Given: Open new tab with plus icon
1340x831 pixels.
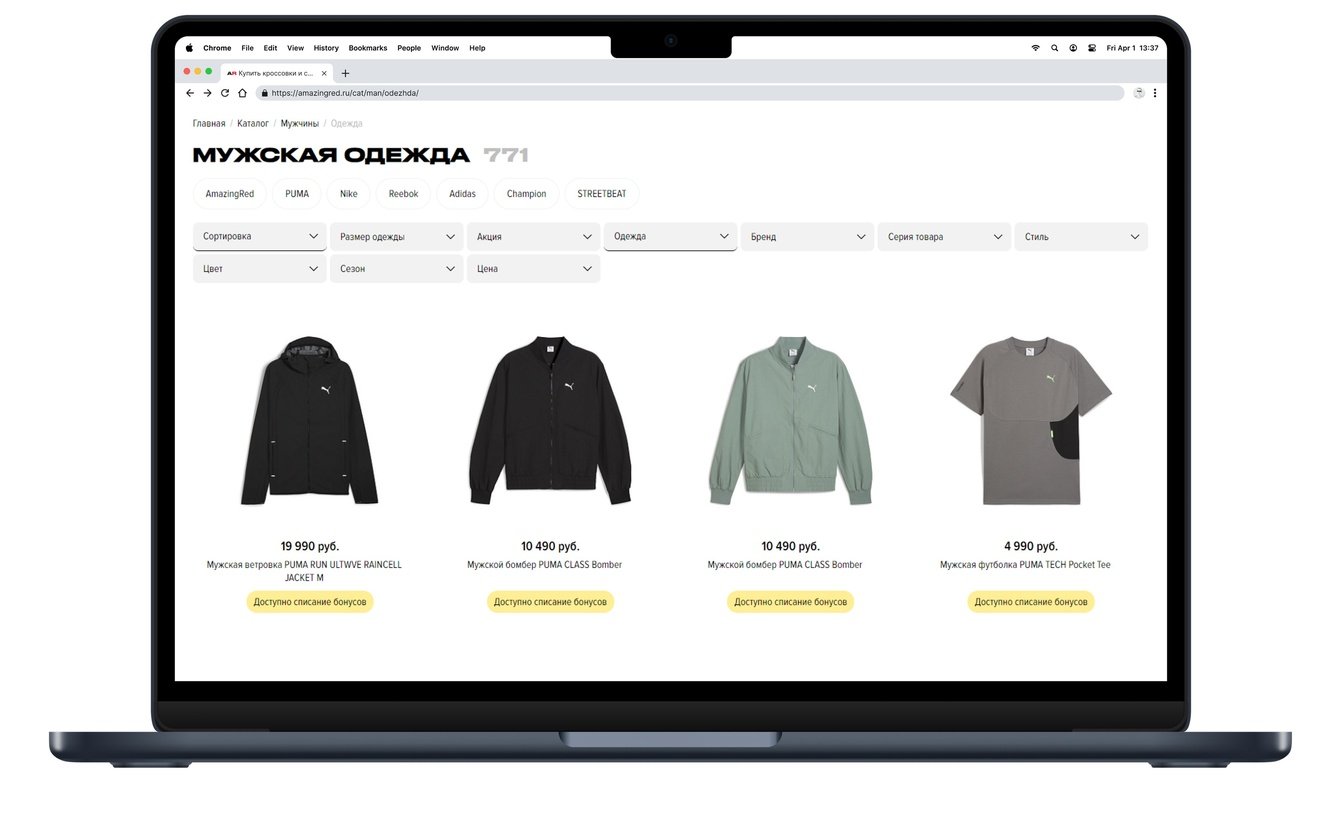Looking at the screenshot, I should (x=345, y=73).
